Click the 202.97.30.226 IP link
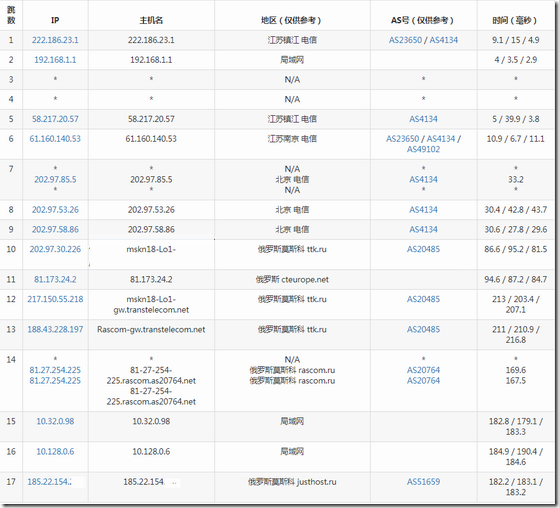 [x=55, y=249]
